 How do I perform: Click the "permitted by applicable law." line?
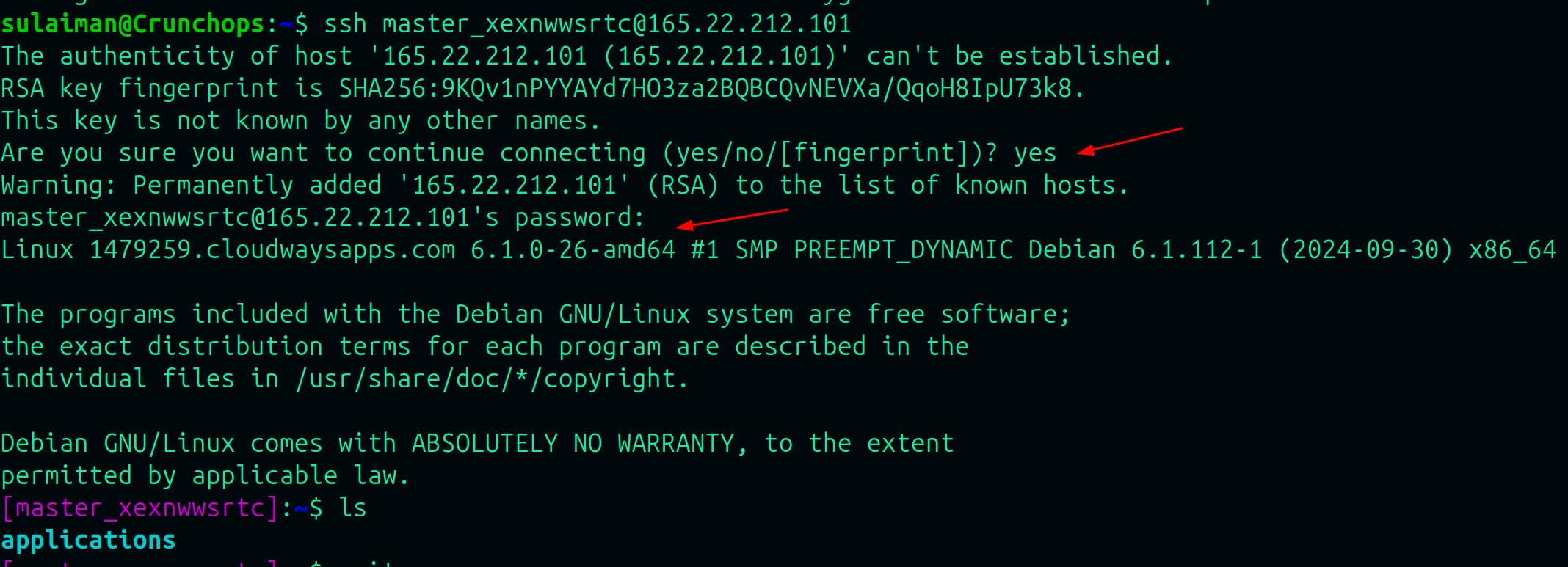point(206,476)
